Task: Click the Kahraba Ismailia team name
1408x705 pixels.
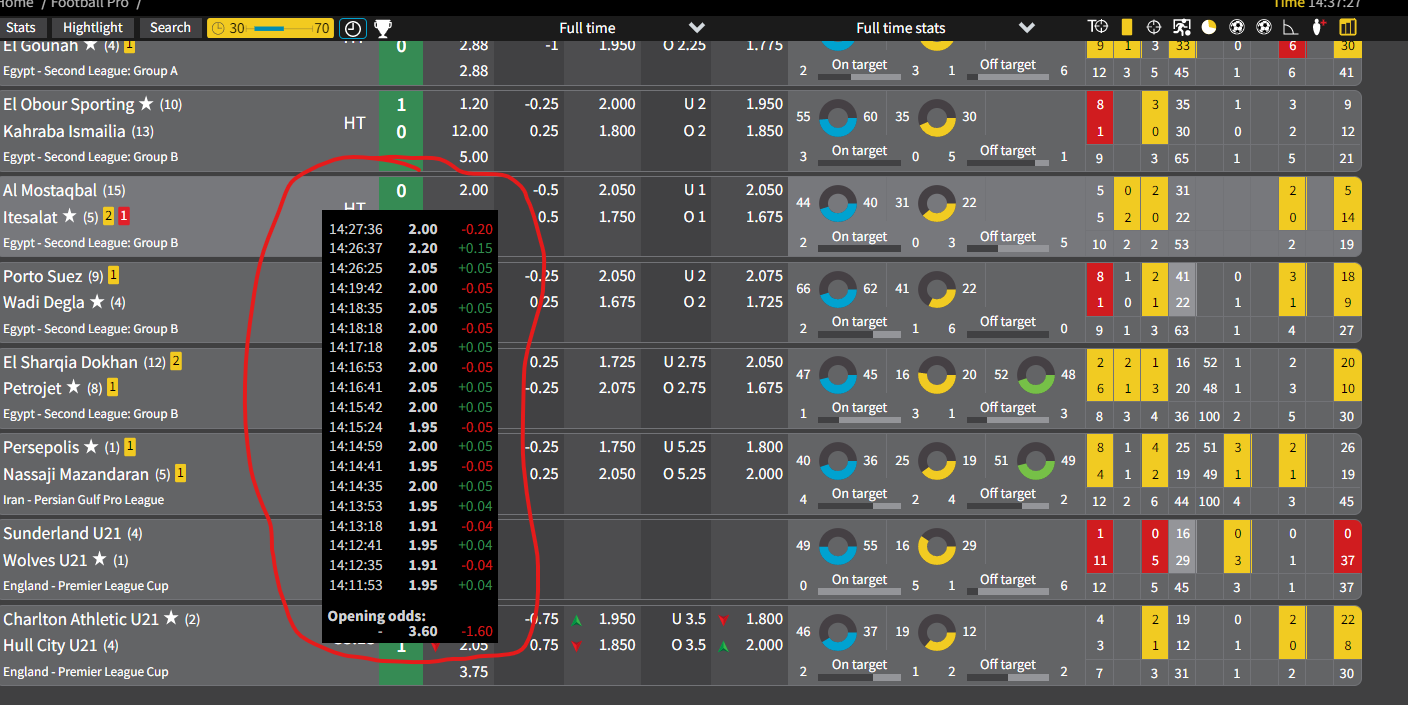Action: (x=64, y=131)
